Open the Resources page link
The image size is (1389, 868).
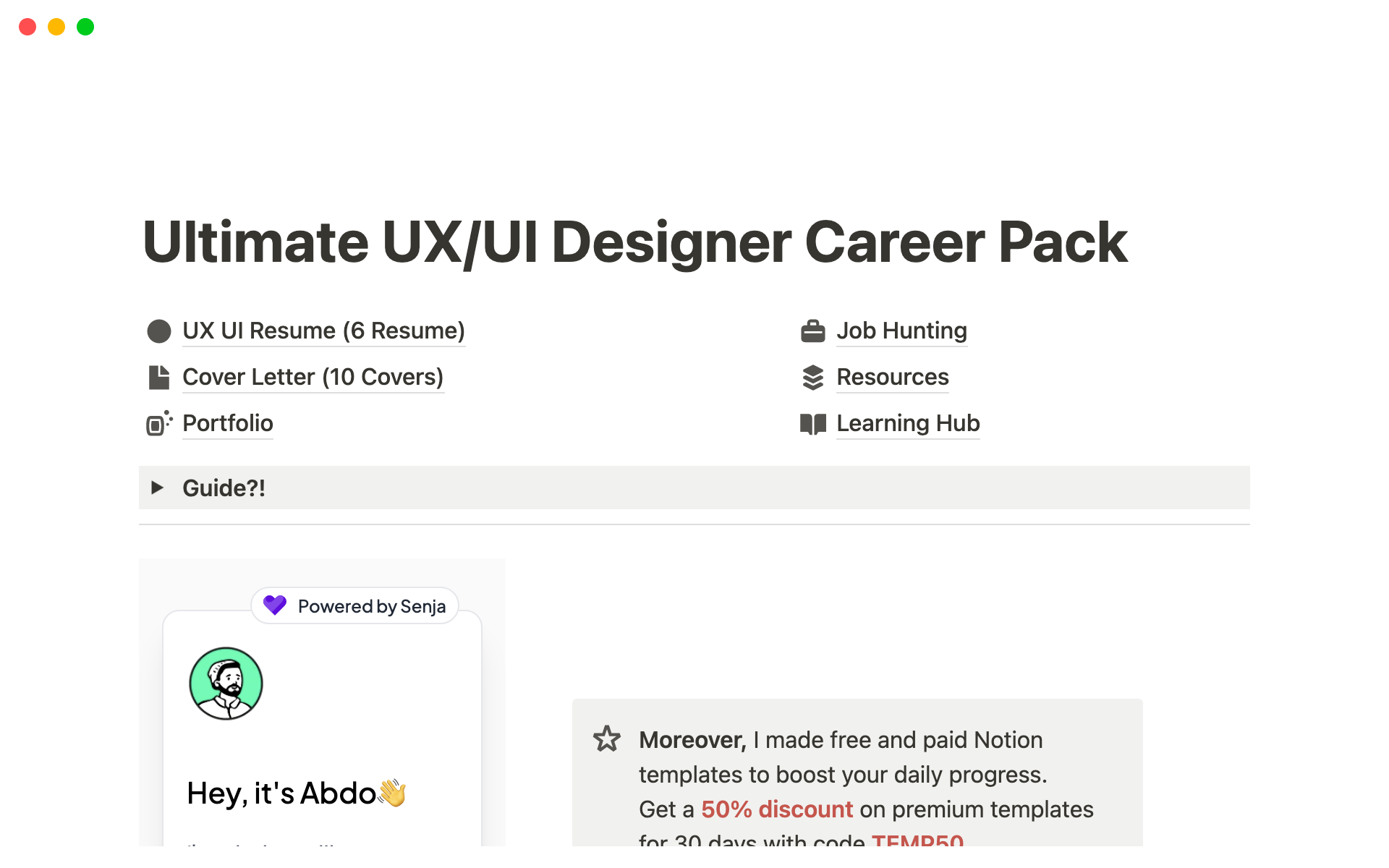[892, 378]
